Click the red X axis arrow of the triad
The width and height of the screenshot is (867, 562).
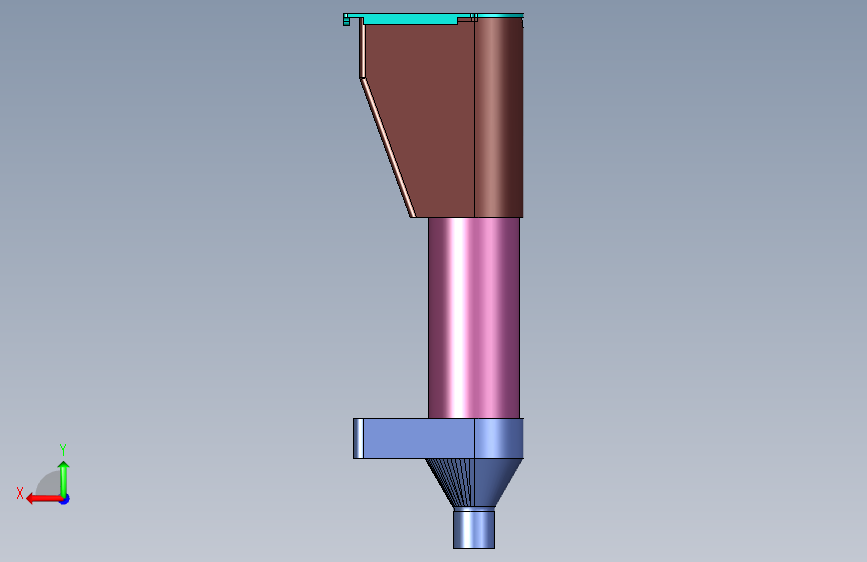(x=44, y=499)
